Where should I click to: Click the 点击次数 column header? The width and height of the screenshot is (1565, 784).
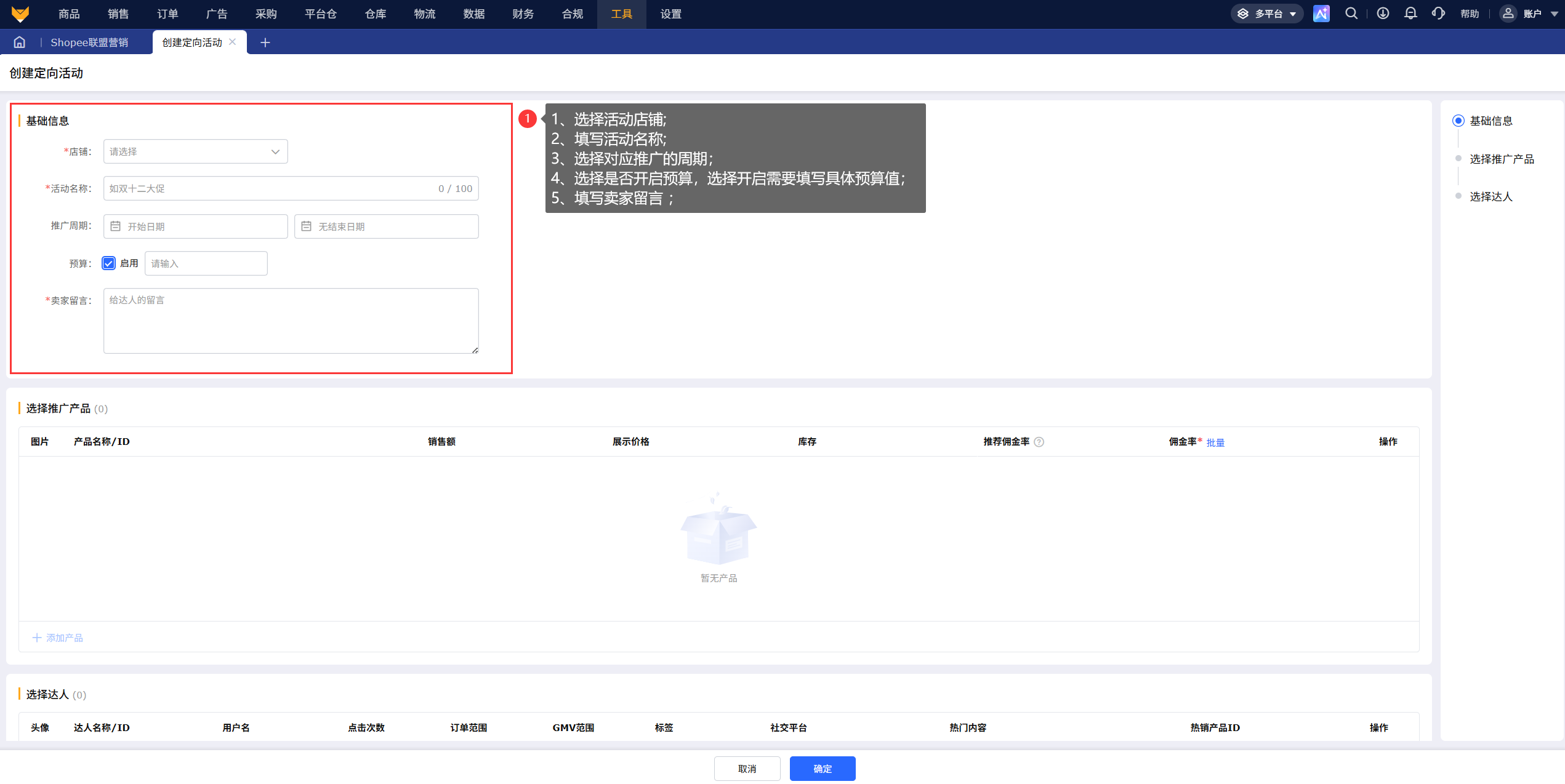click(366, 727)
